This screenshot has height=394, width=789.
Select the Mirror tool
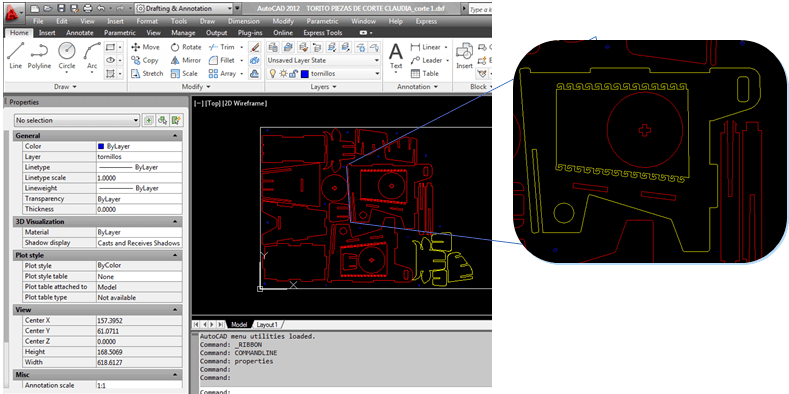[186, 60]
